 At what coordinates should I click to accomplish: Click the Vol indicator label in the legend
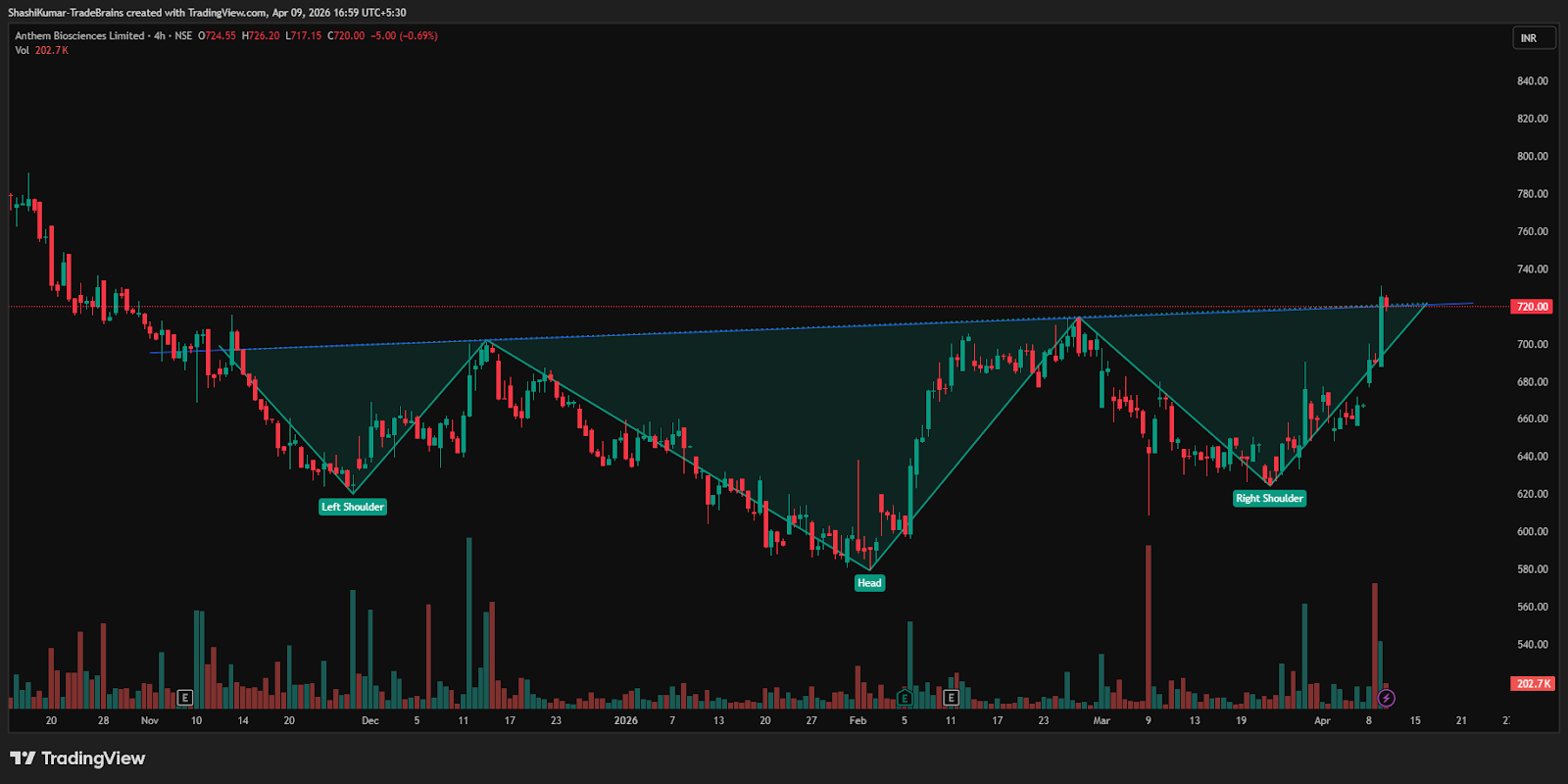point(22,50)
